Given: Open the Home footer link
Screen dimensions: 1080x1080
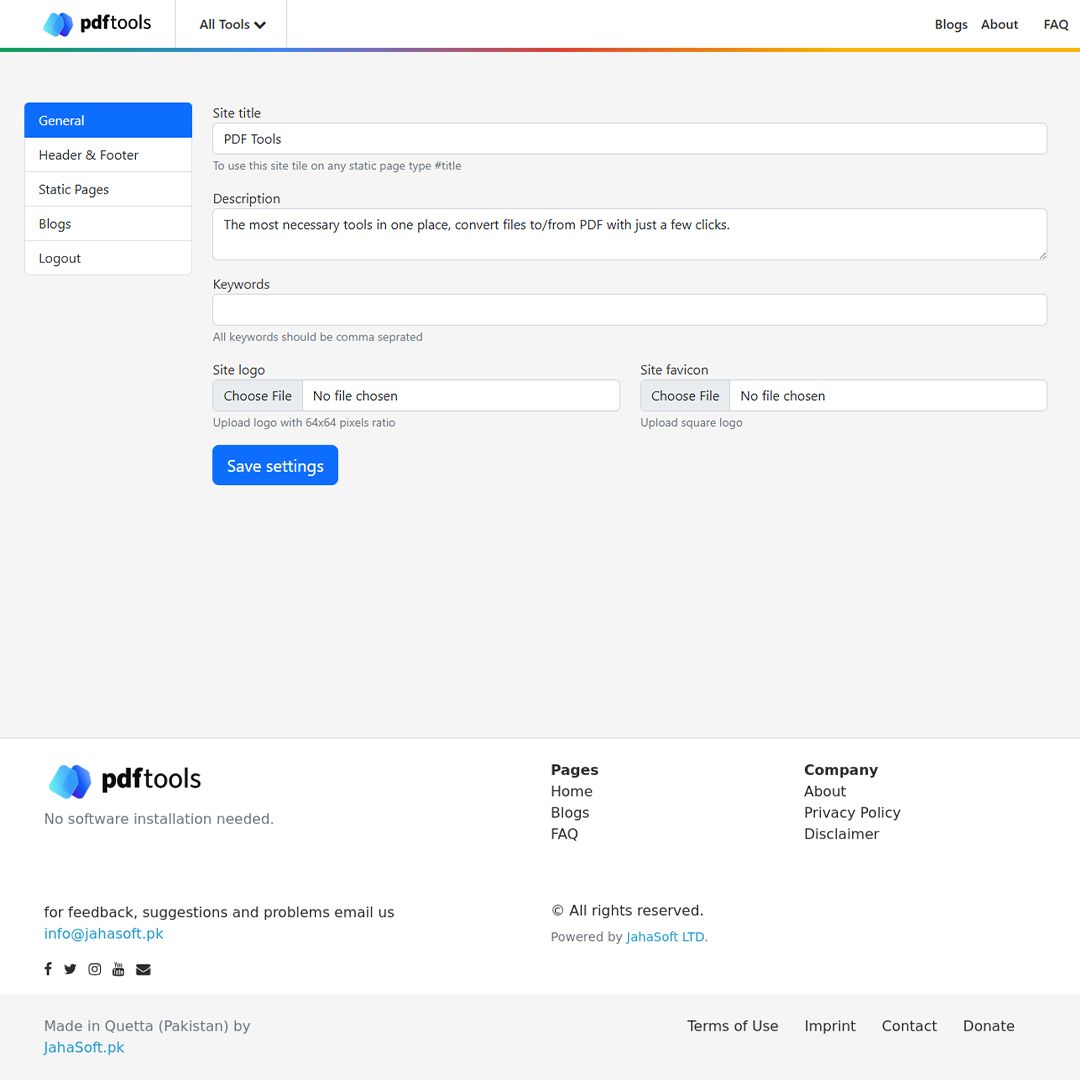Looking at the screenshot, I should click(572, 791).
